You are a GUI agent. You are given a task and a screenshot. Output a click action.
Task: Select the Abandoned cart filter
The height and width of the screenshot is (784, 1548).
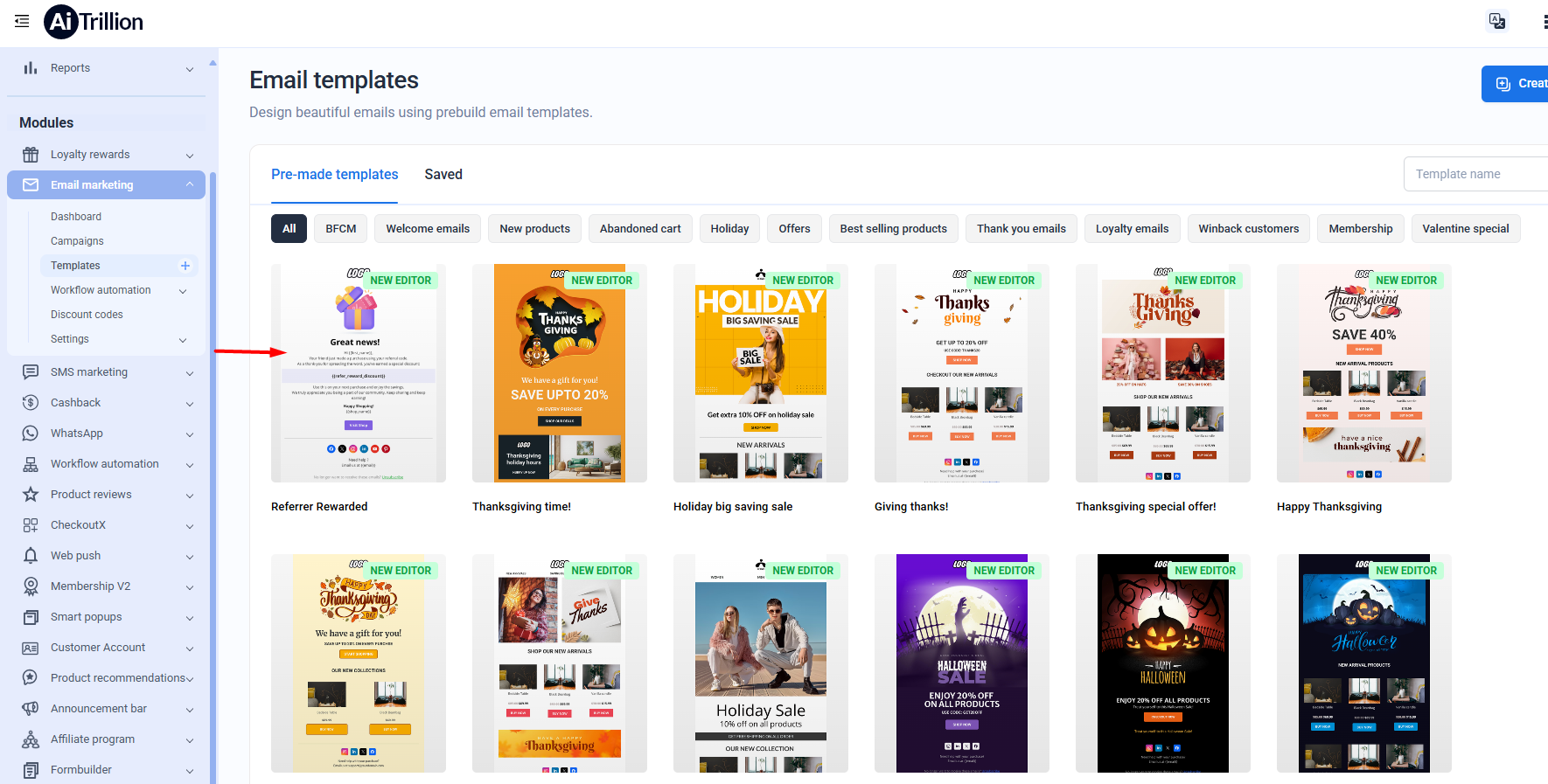coord(640,229)
